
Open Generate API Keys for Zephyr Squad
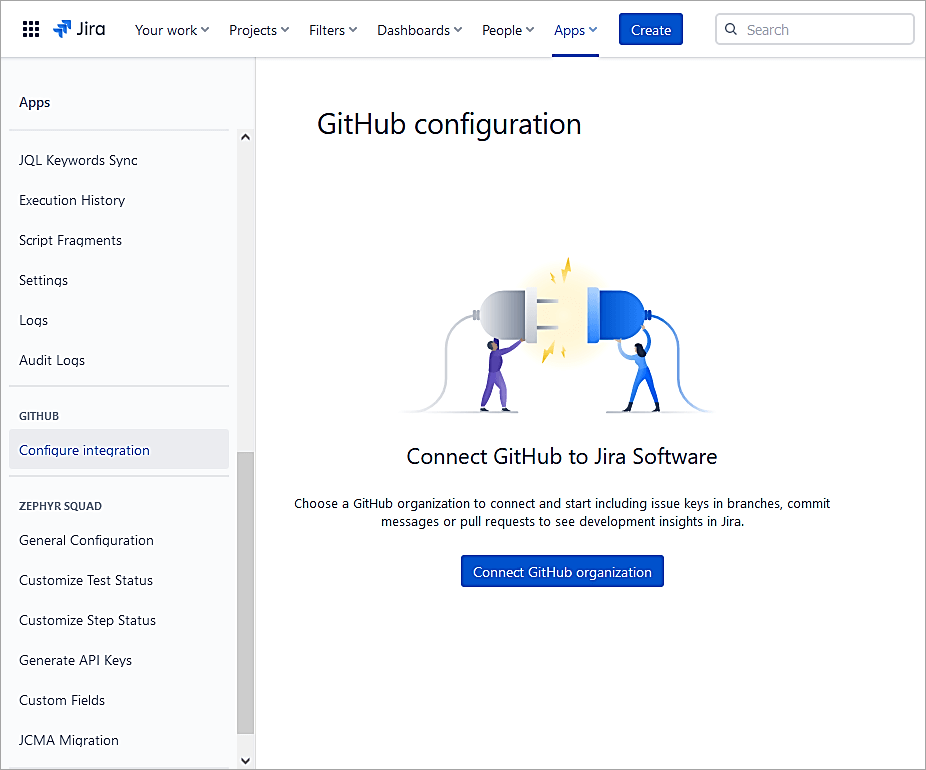click(77, 660)
